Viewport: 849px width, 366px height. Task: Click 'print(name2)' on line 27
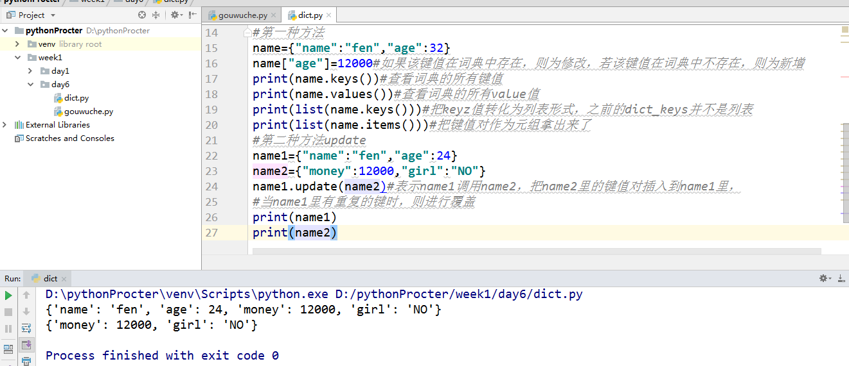click(295, 233)
